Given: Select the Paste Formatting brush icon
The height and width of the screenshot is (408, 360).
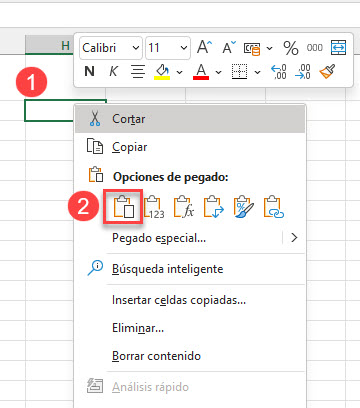Looking at the screenshot, I should (244, 207).
